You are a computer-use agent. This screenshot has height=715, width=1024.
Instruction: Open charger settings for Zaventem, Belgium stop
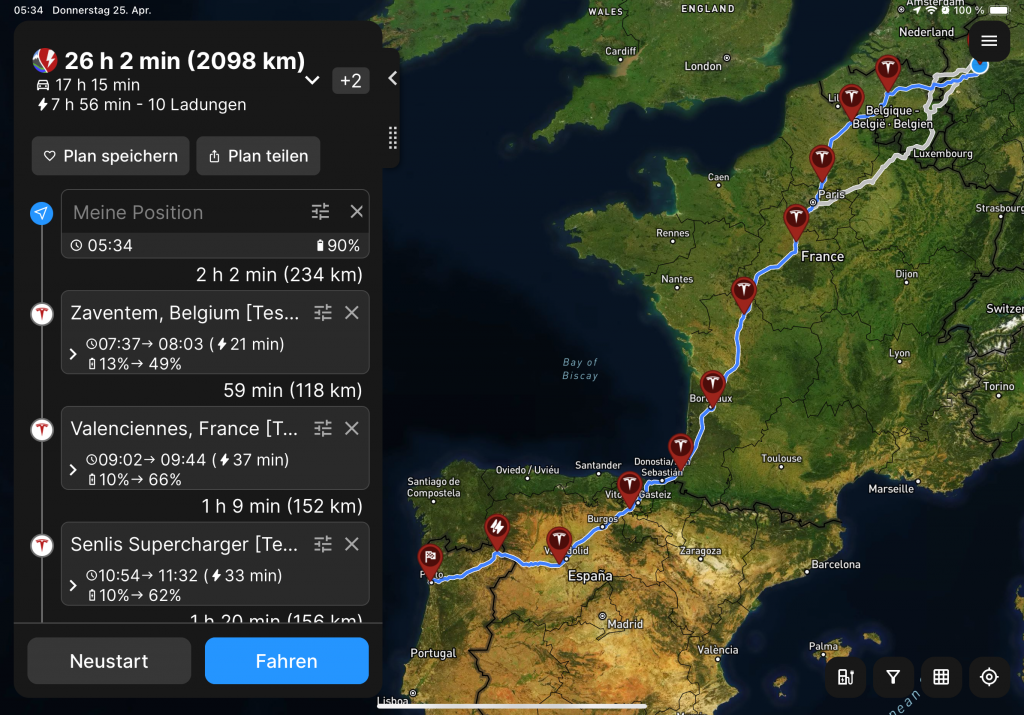[323, 313]
